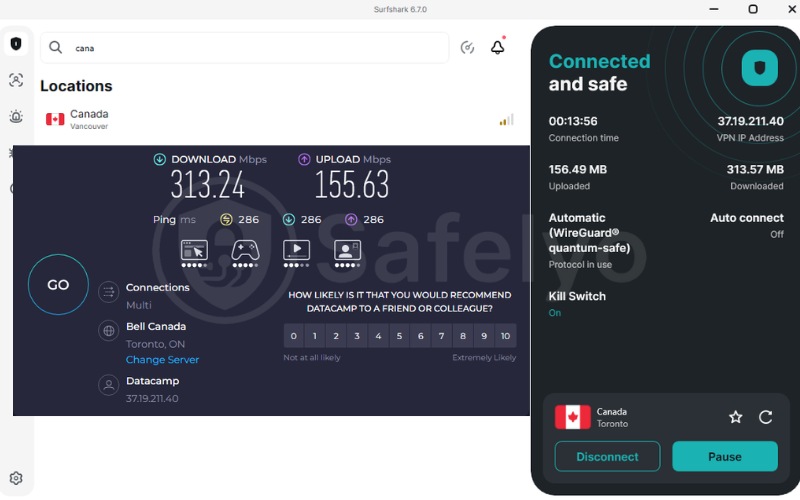
Task: Select rating 8 on the recommendation scale
Action: coord(463,336)
